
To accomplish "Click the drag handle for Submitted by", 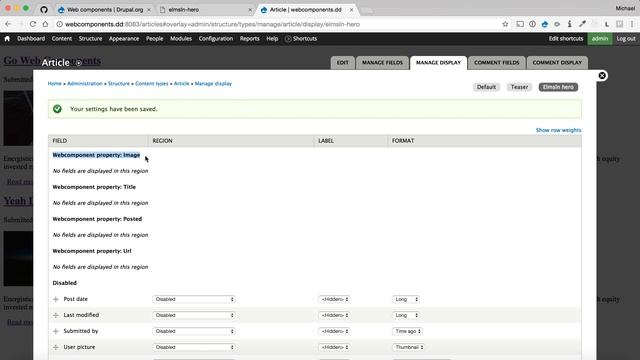I will (56, 331).
